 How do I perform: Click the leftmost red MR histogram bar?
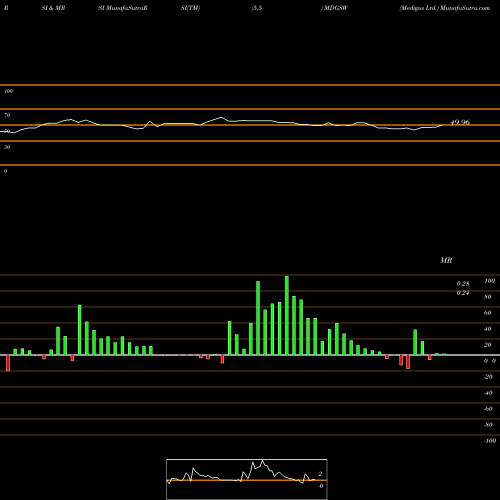coord(8,363)
